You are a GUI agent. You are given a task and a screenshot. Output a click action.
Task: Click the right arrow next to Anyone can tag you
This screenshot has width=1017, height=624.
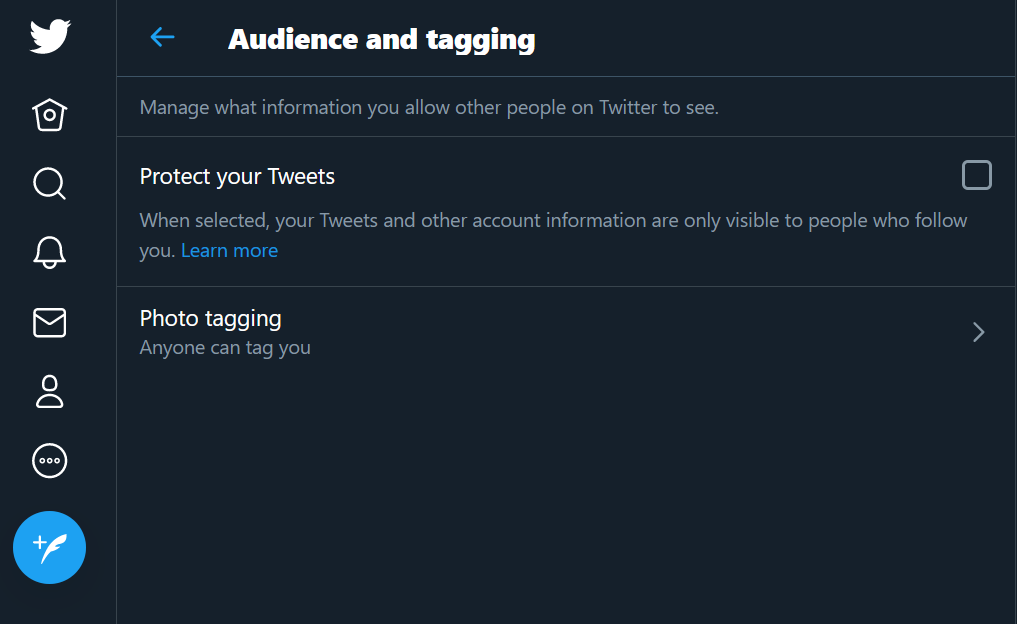coord(978,332)
